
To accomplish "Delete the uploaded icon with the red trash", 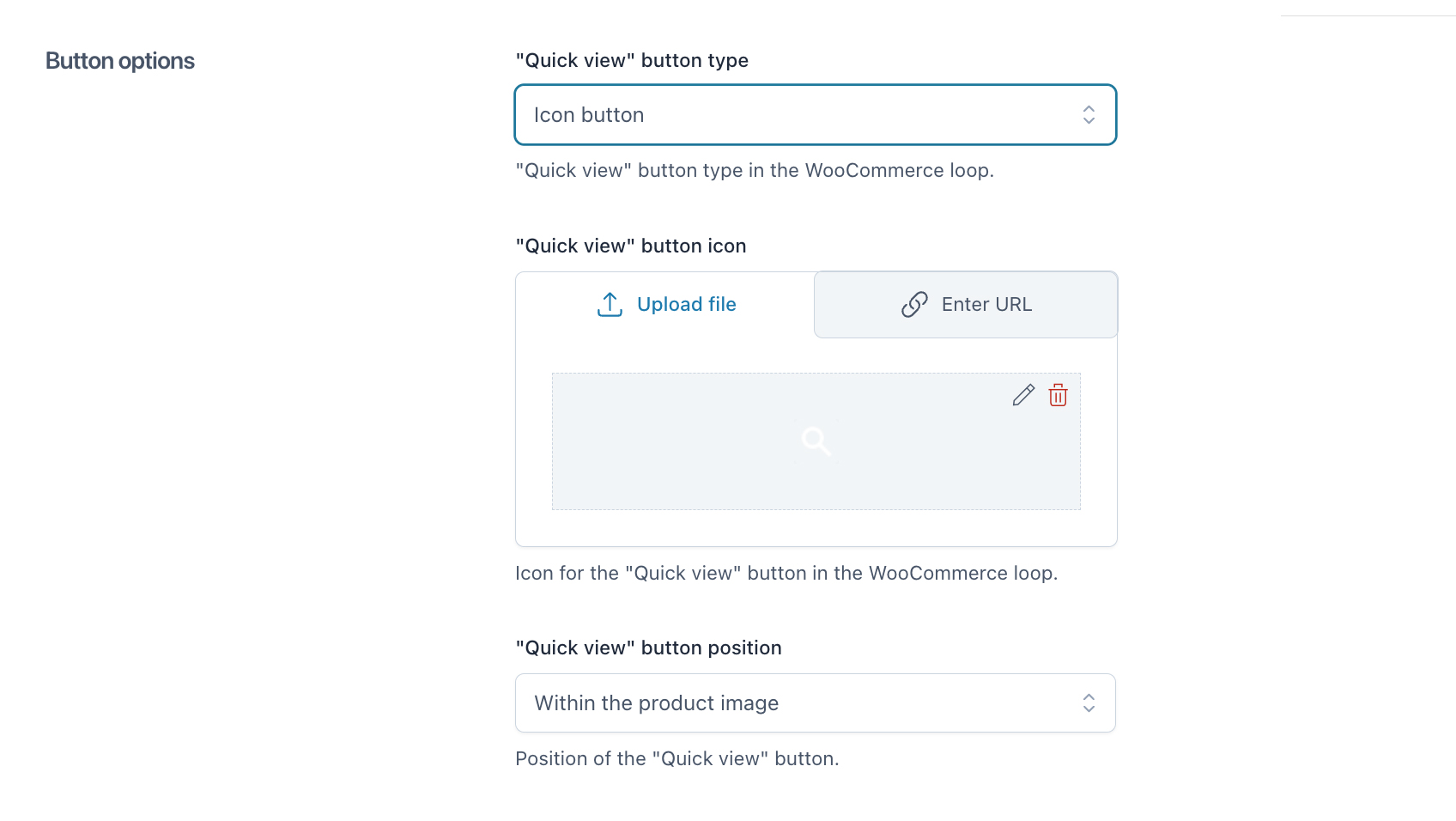I will [1058, 395].
